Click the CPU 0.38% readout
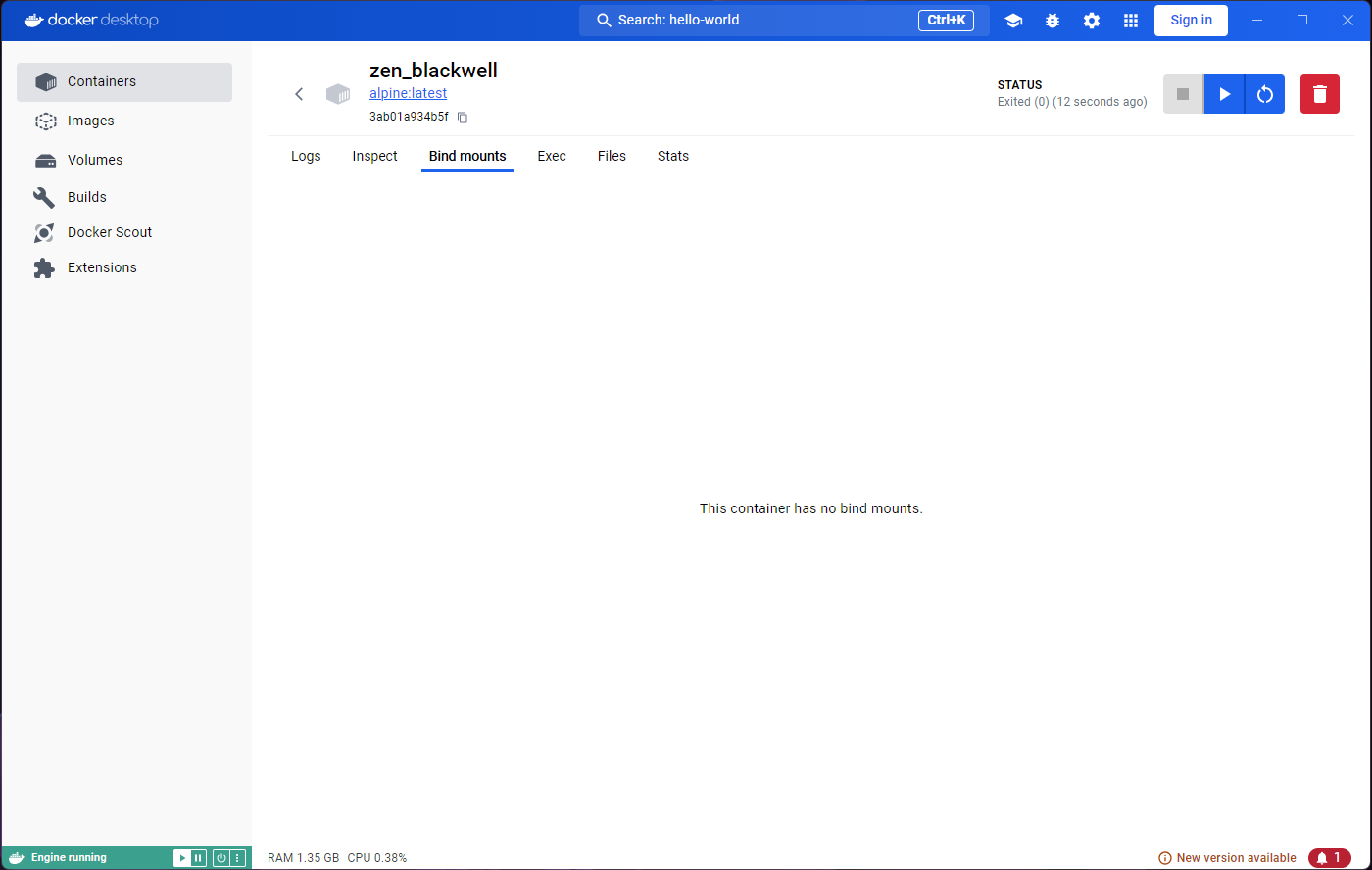1372x870 pixels. tap(377, 858)
